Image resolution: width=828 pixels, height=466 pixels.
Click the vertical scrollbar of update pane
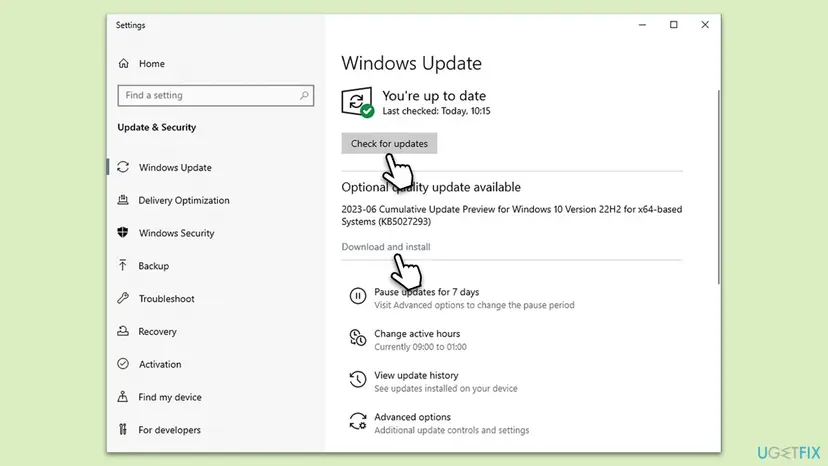coord(718,188)
